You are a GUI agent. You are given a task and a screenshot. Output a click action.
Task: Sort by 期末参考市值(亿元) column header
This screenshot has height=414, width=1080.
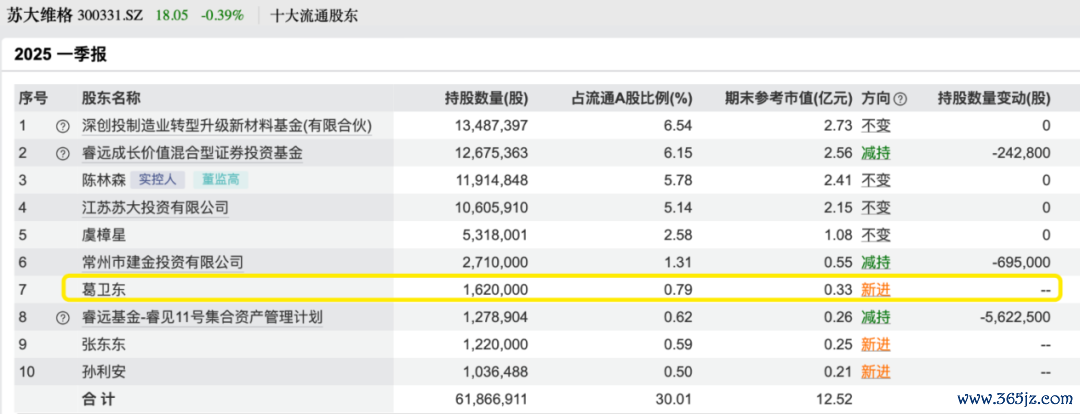tap(788, 99)
